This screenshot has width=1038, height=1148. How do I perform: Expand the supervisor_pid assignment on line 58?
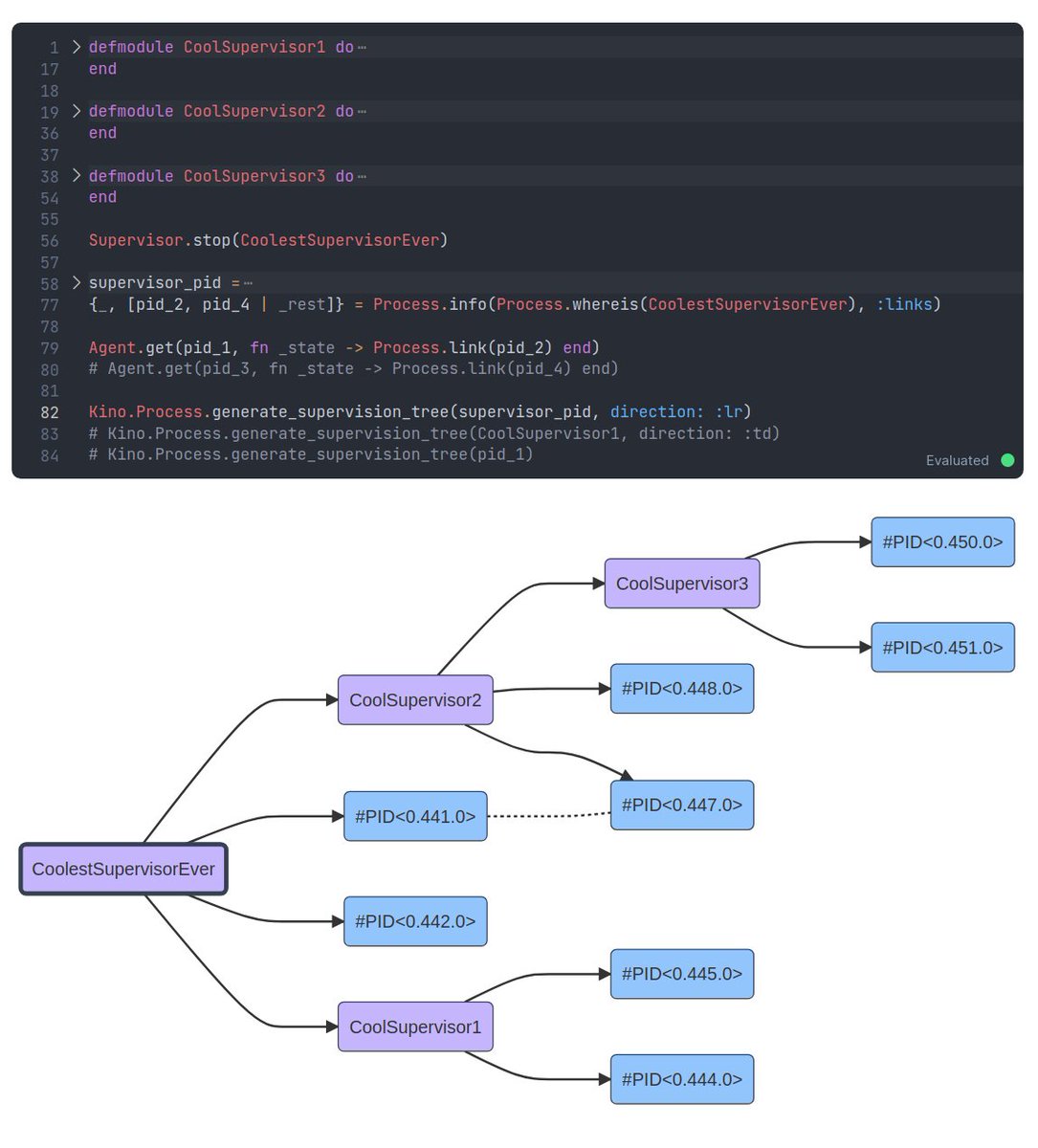pos(76,282)
